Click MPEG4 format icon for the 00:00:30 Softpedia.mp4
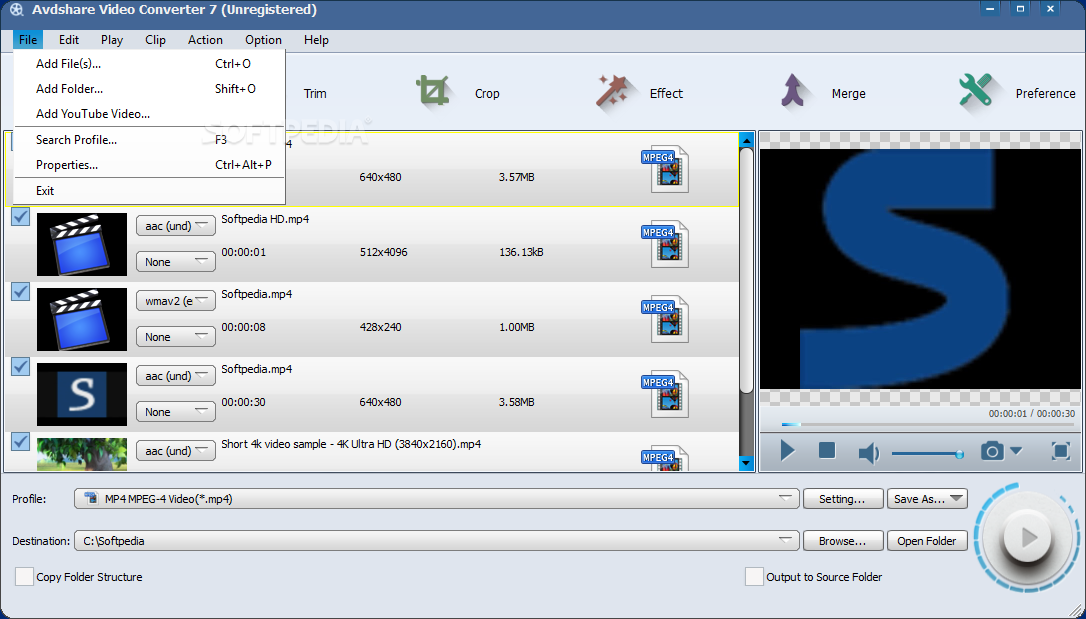The image size is (1086, 619). [x=665, y=394]
